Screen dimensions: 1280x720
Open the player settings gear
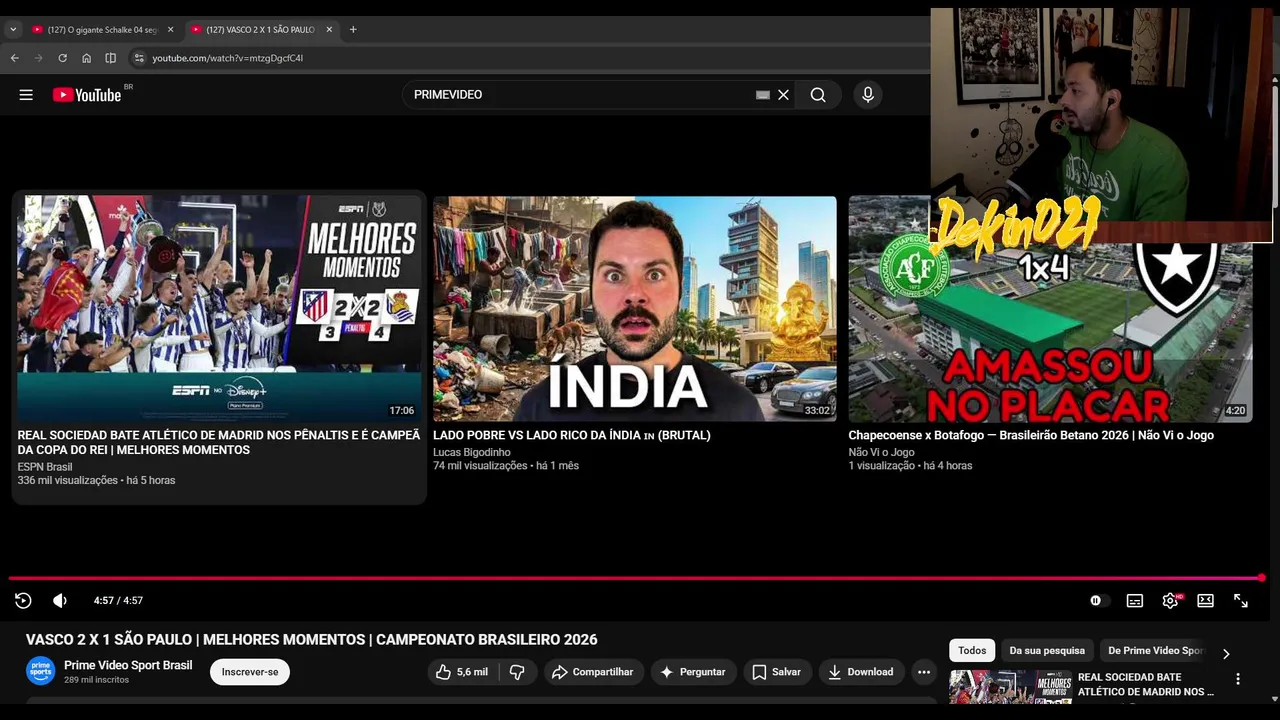pyautogui.click(x=1170, y=601)
